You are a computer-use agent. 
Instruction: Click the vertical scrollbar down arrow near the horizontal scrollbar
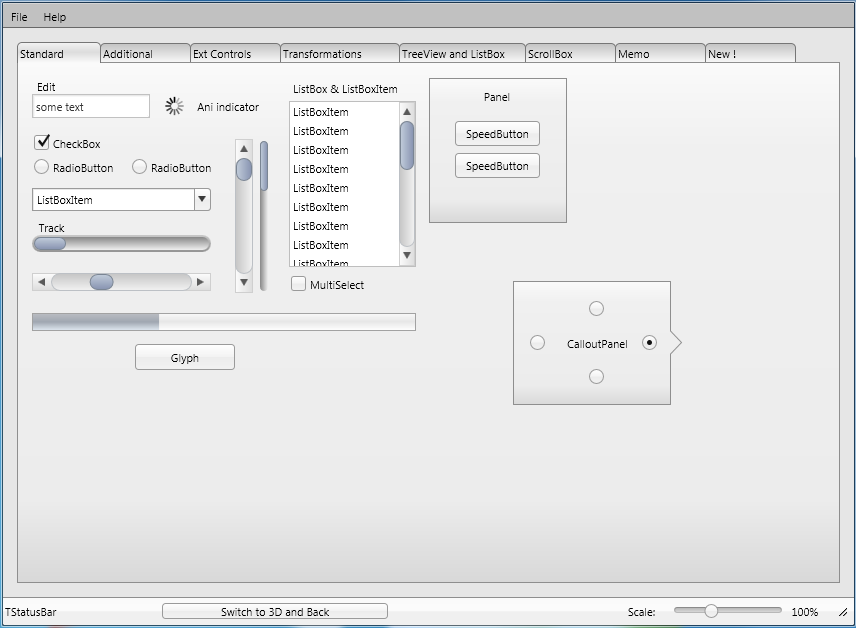click(244, 282)
